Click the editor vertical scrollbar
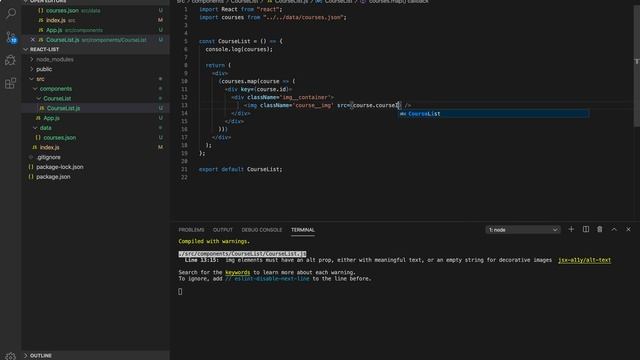The image size is (640, 360). 636,65
